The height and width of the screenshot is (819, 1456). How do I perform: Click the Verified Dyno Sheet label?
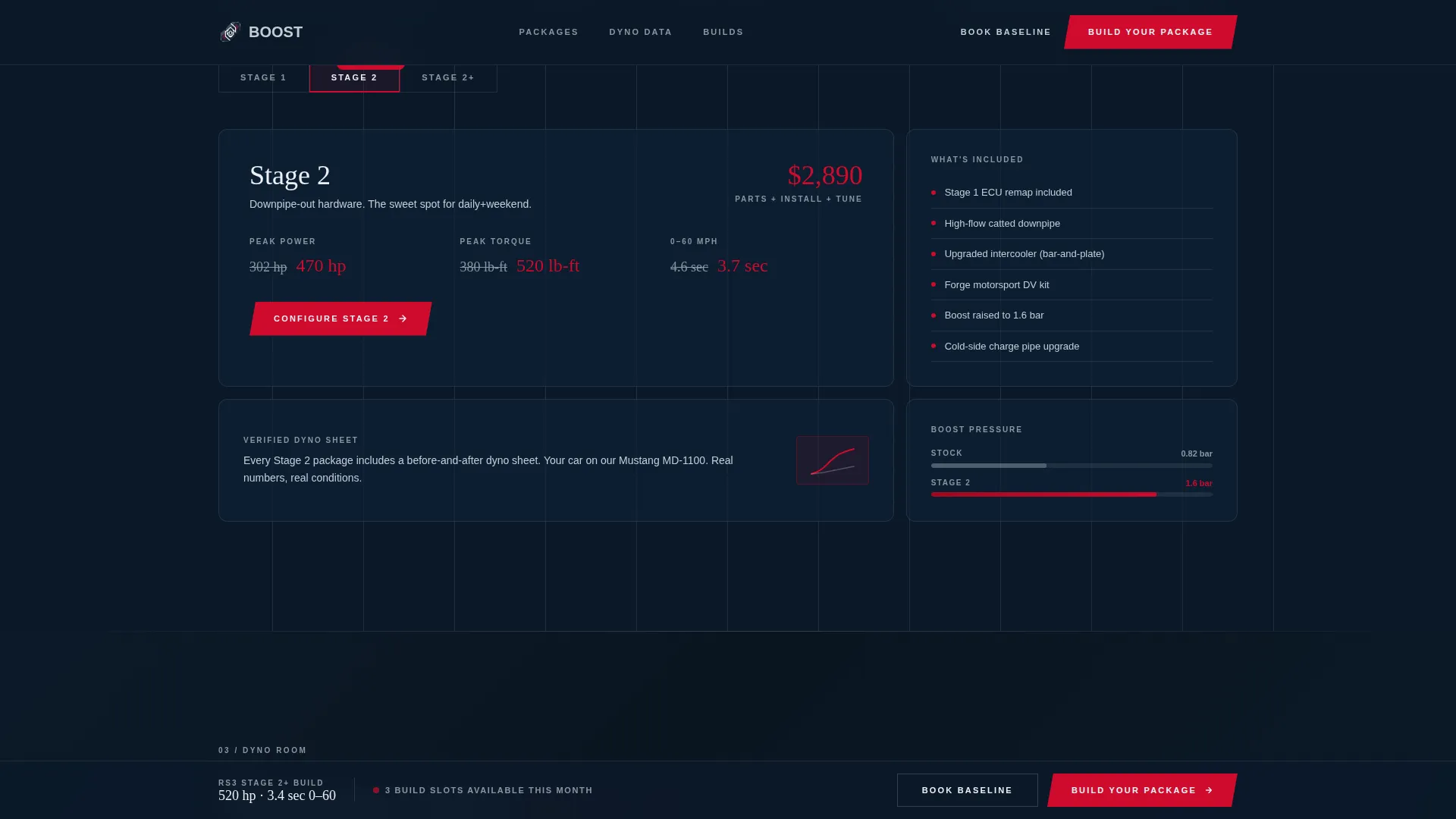pyautogui.click(x=300, y=440)
